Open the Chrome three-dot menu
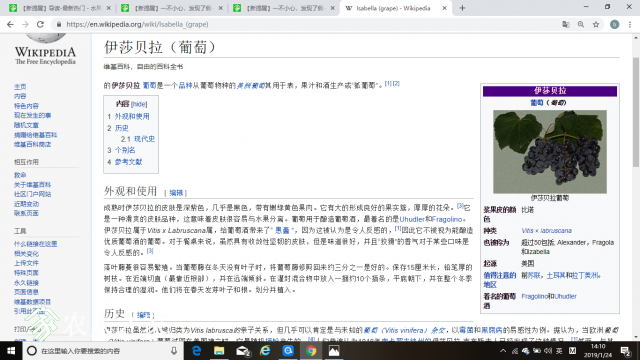640x360 pixels. click(630, 24)
